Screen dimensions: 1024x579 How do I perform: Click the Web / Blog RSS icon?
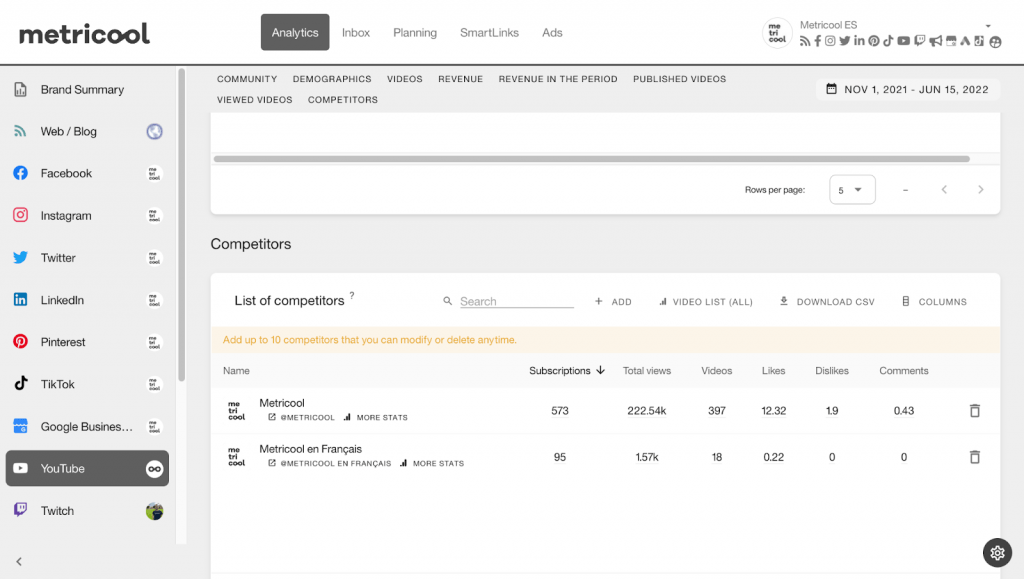click(x=20, y=131)
